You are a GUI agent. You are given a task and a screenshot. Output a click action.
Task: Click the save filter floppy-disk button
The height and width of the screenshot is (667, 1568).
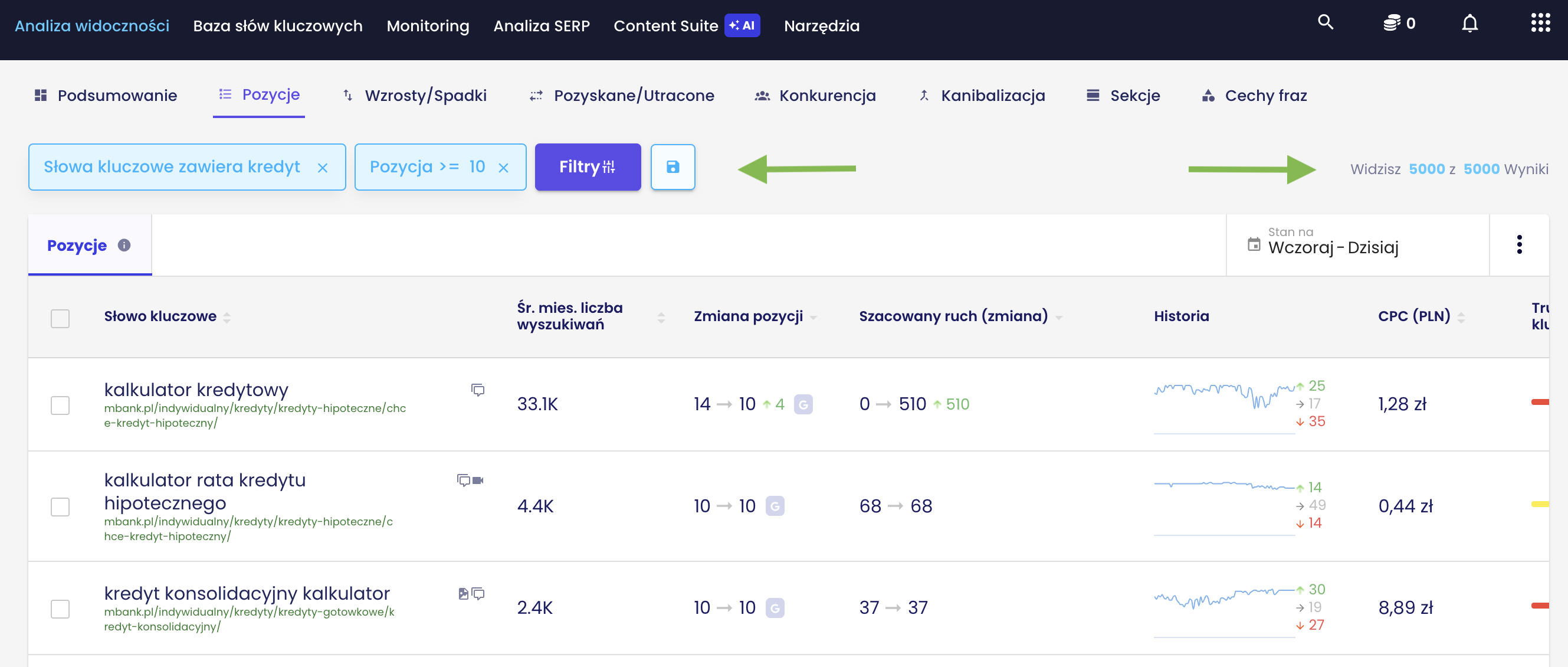pyautogui.click(x=673, y=167)
